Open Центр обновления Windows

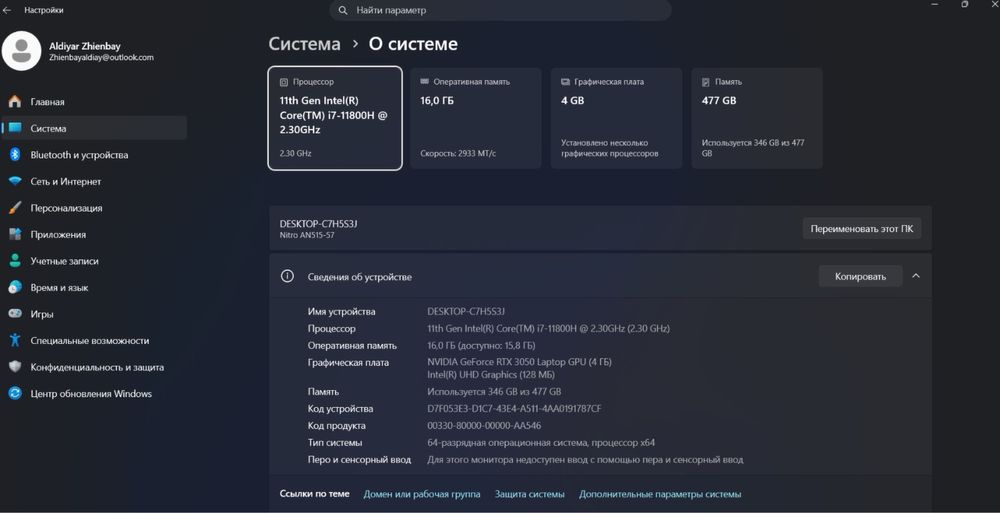coord(94,394)
